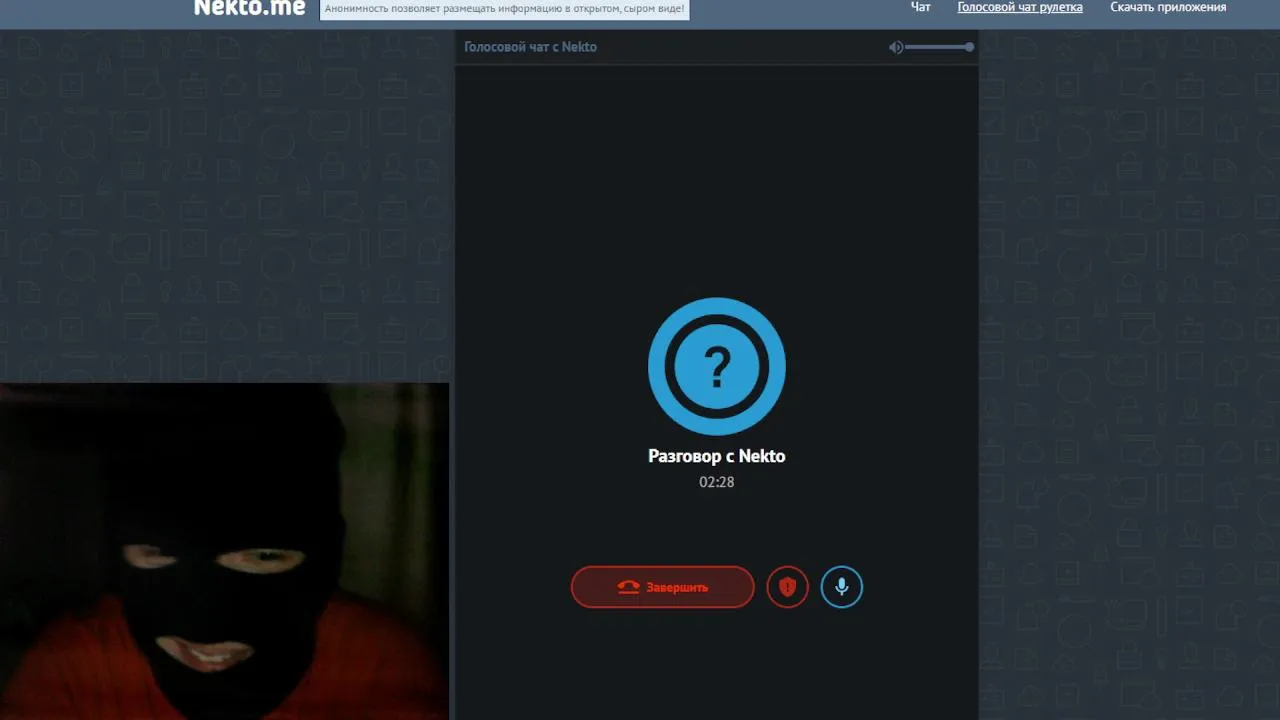Click the call timer 02:28
The width and height of the screenshot is (1280, 720).
(717, 482)
